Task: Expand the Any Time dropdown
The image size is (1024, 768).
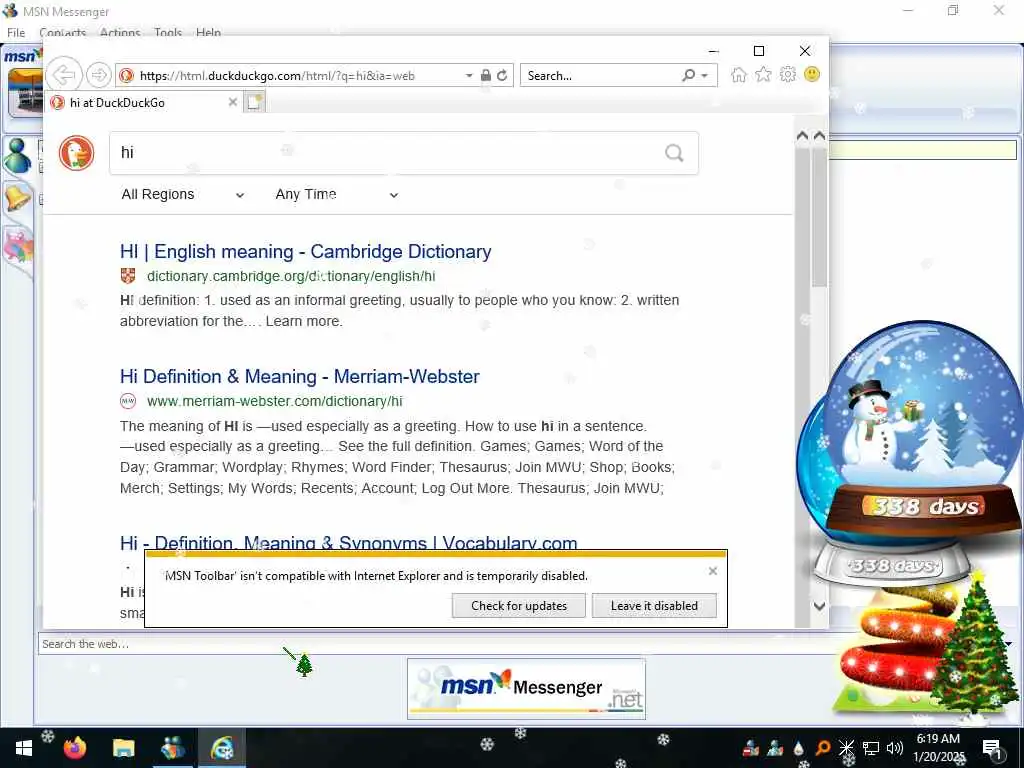Action: point(336,195)
